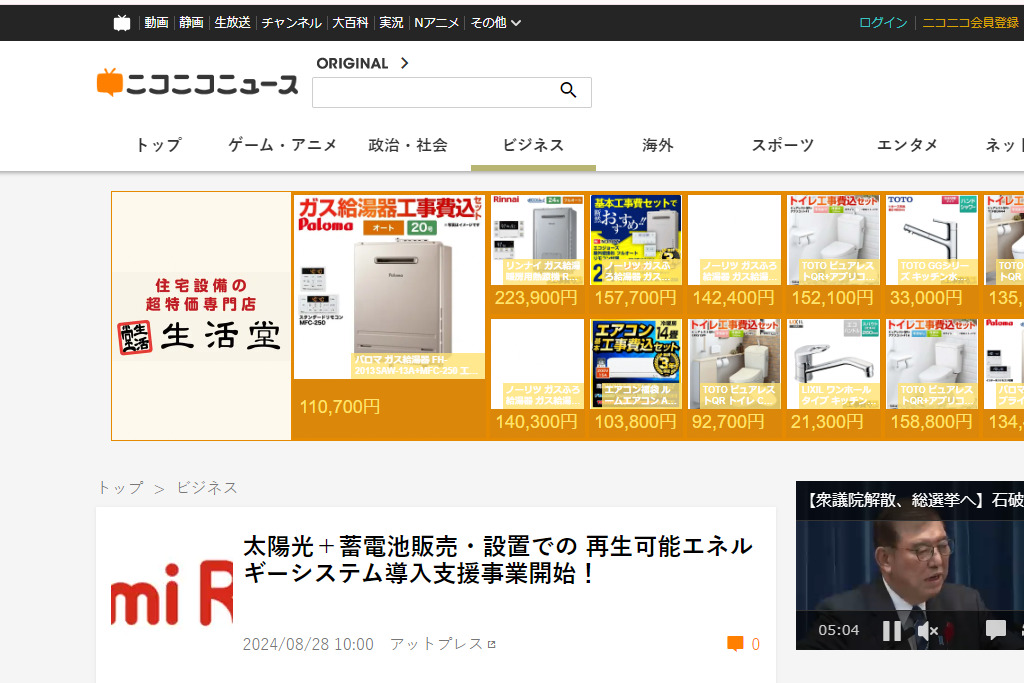The height and width of the screenshot is (683, 1024).
Task: Open the Rinnai heater 223,900円 ad
Action: coord(537,251)
